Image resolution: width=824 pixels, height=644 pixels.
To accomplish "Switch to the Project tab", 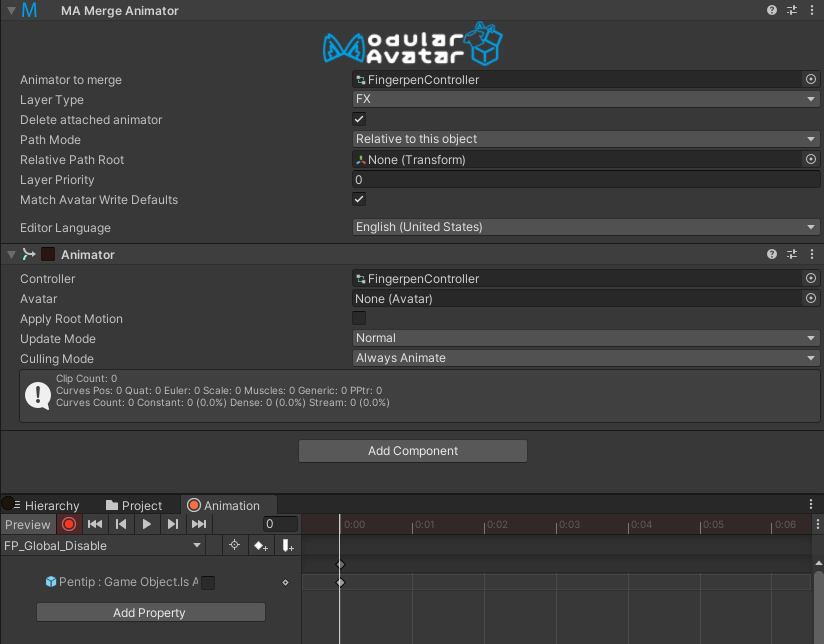I will pos(134,505).
